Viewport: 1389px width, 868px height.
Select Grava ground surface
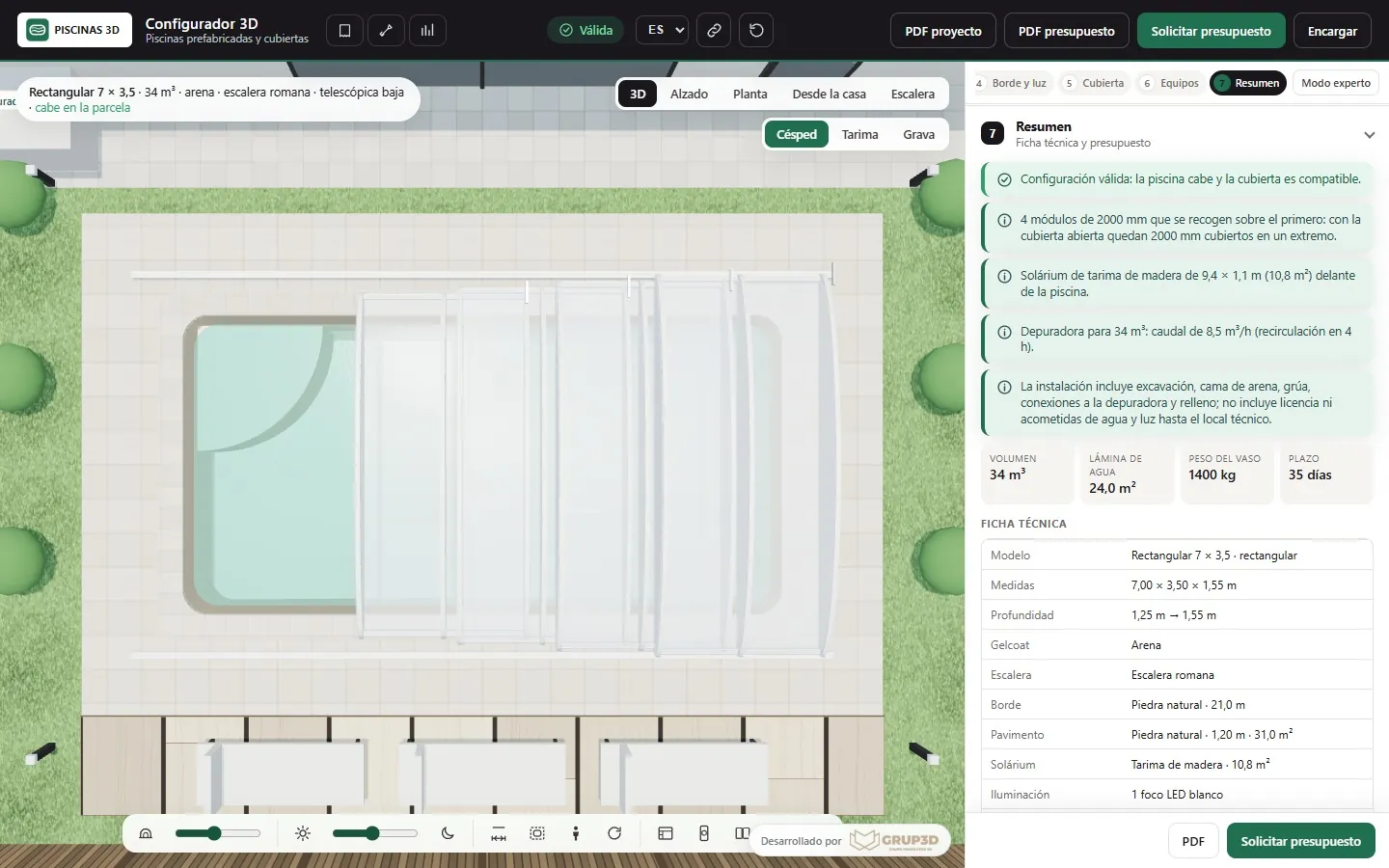click(918, 135)
